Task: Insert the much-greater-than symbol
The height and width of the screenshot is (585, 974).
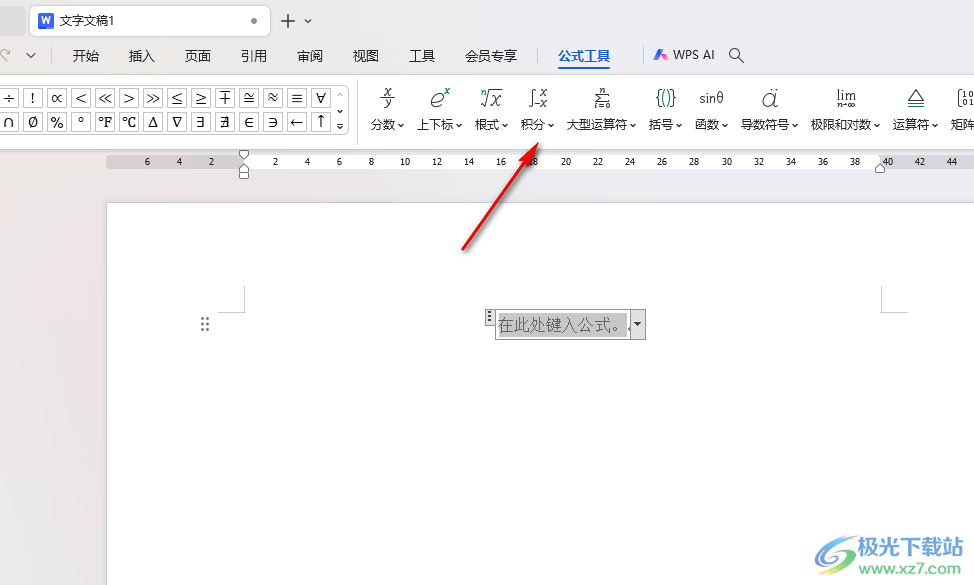Action: [x=153, y=98]
